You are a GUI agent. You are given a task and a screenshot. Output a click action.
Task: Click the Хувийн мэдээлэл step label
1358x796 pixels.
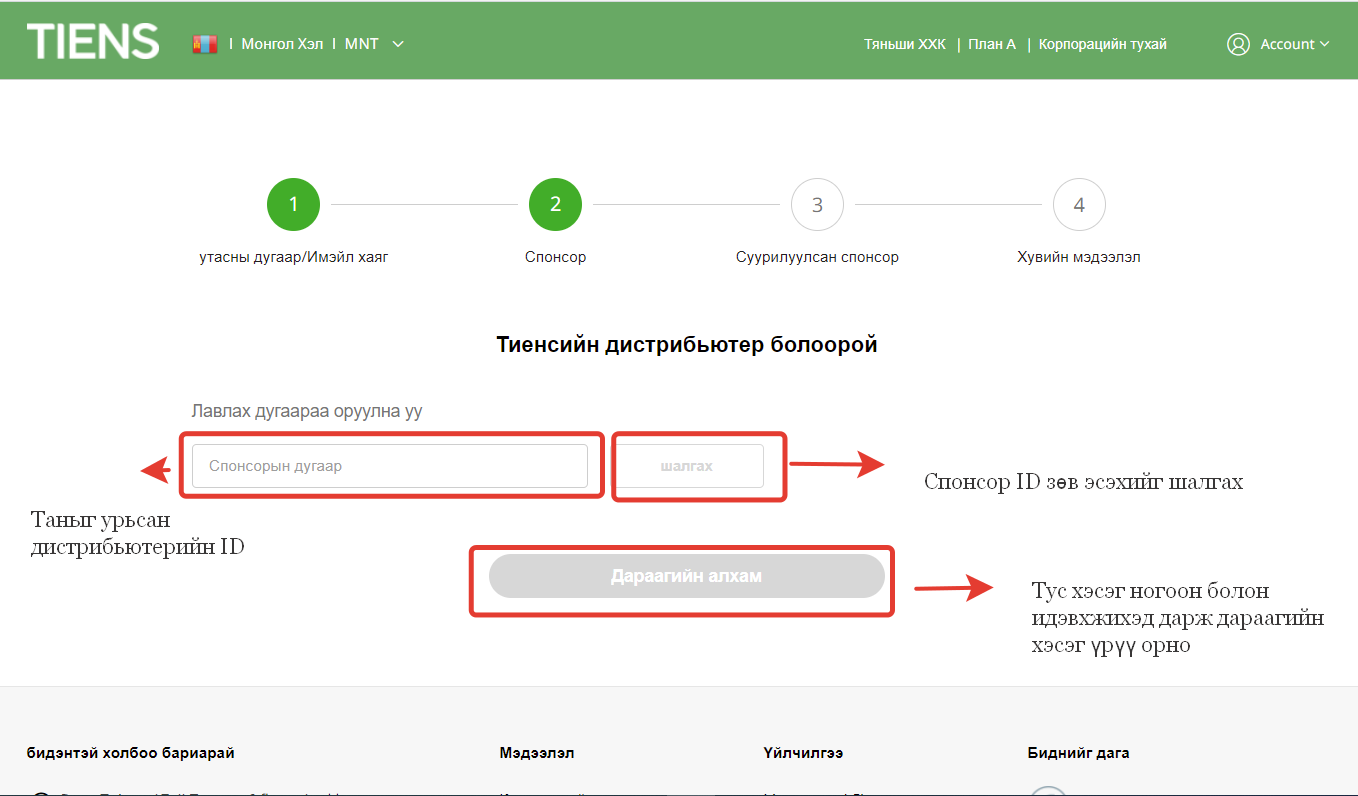coord(1079,257)
